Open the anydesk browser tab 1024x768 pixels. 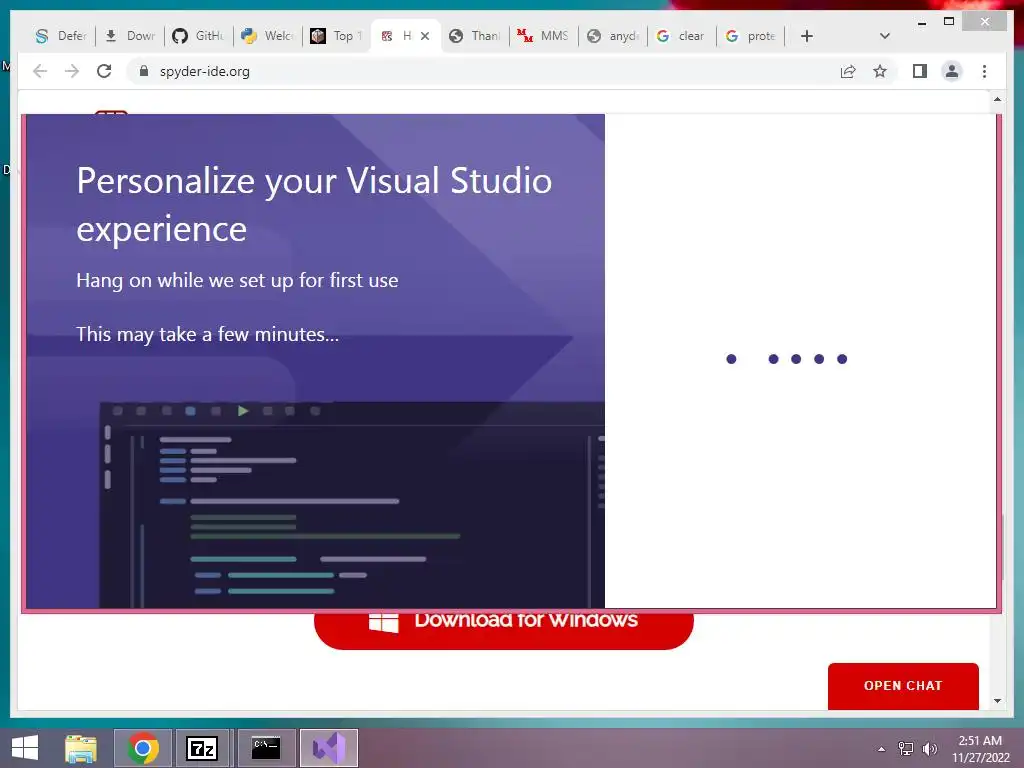tap(613, 36)
